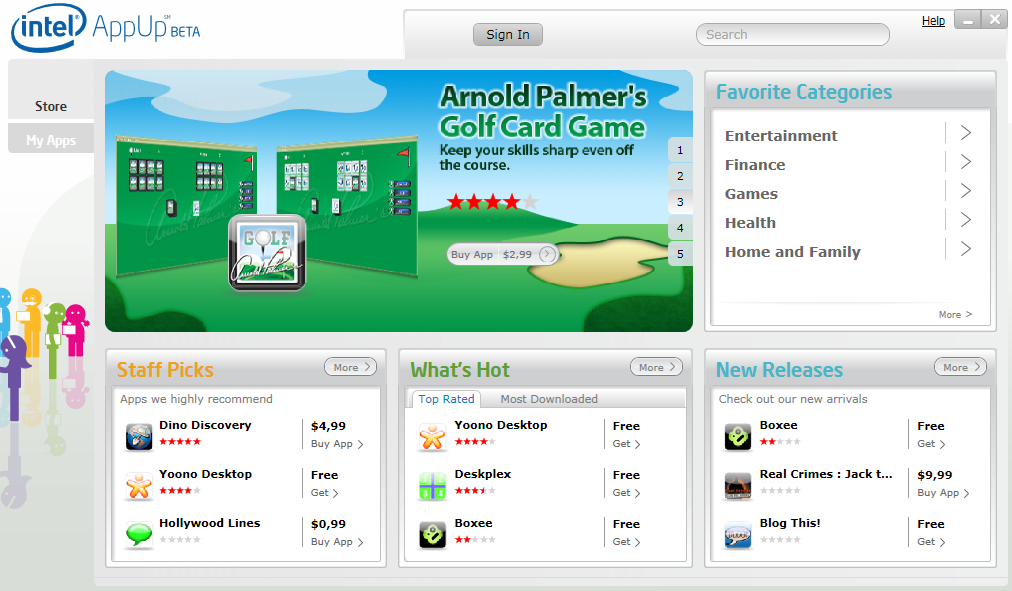Open the Health category
The image size is (1012, 591).
click(x=750, y=223)
